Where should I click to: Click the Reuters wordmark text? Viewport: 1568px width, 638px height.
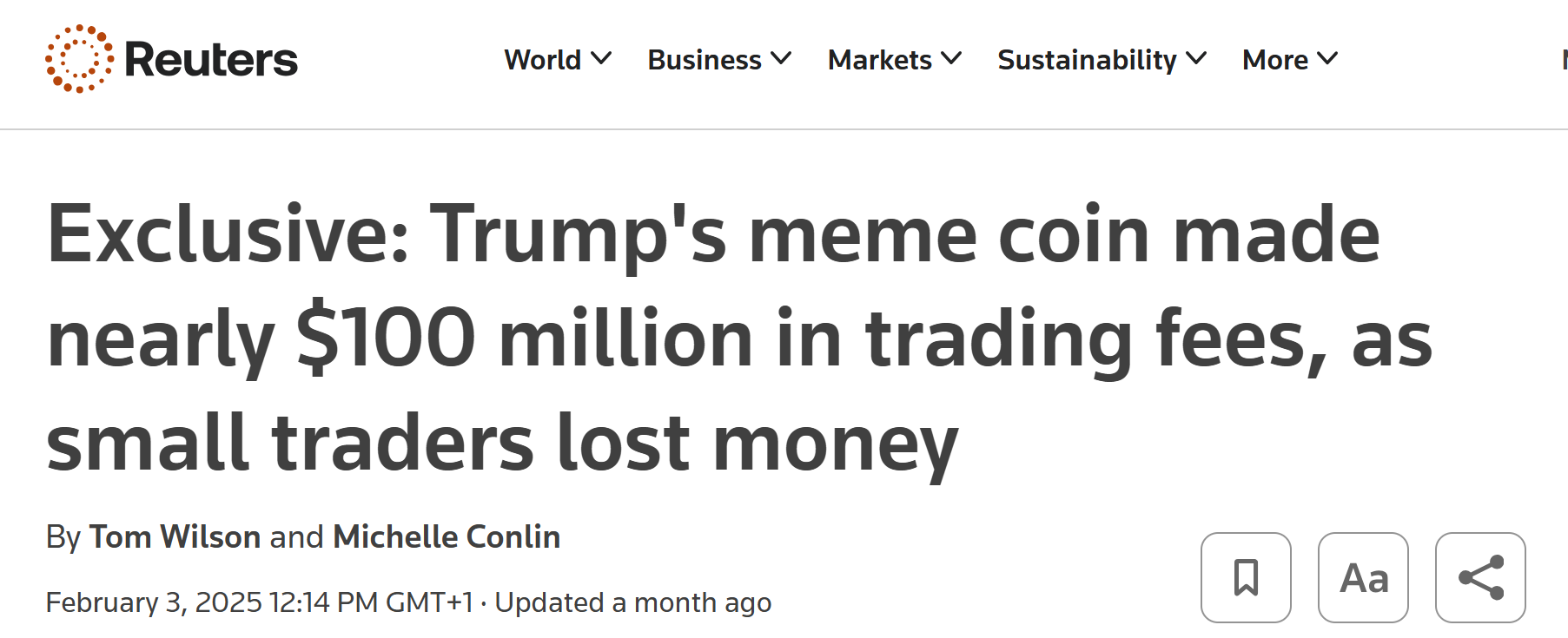[x=211, y=60]
